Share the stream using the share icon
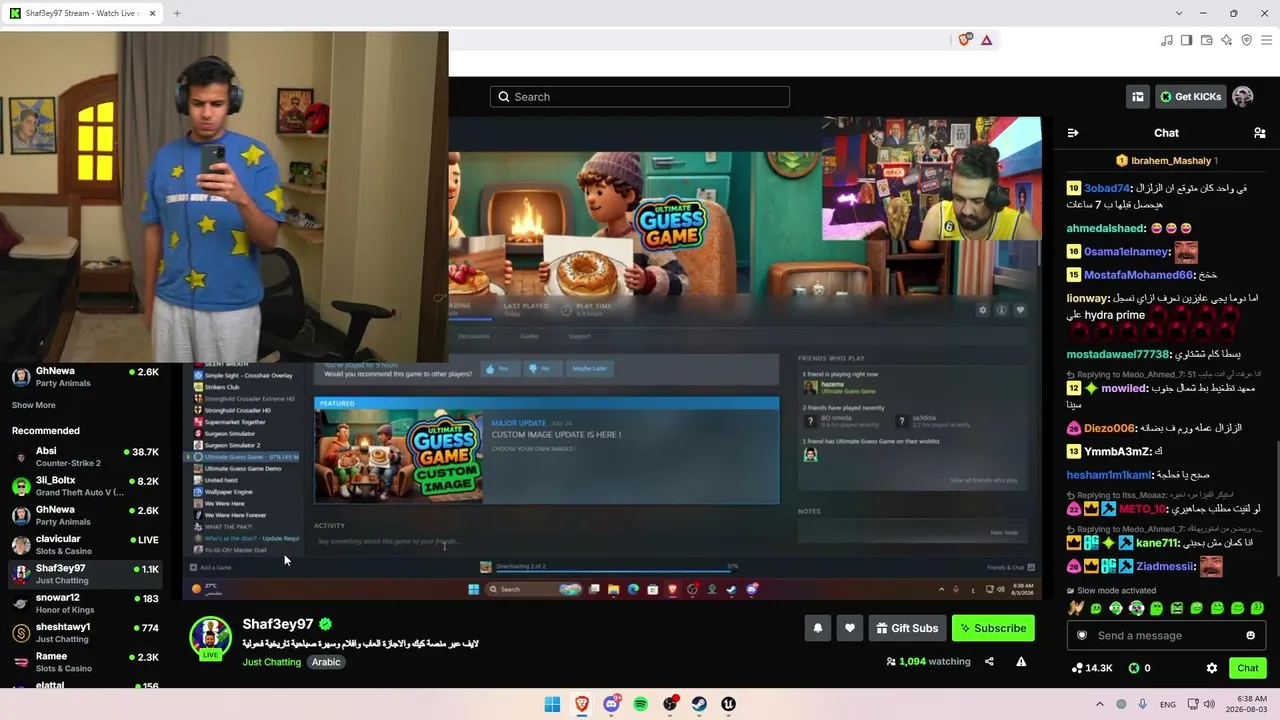Image resolution: width=1280 pixels, height=720 pixels. click(989, 661)
